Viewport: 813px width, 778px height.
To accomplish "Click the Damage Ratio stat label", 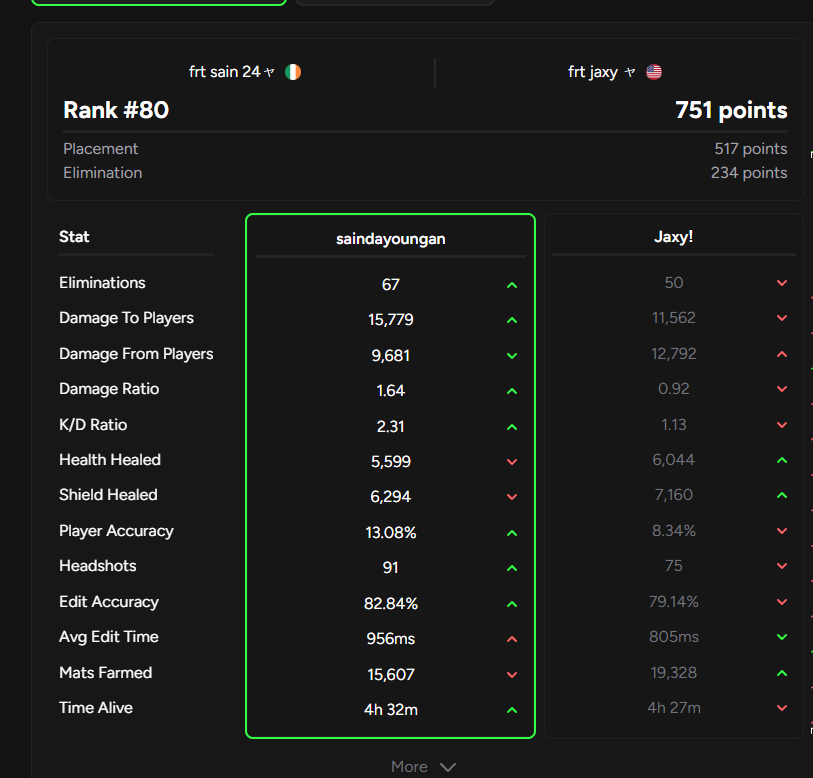I will [x=109, y=389].
